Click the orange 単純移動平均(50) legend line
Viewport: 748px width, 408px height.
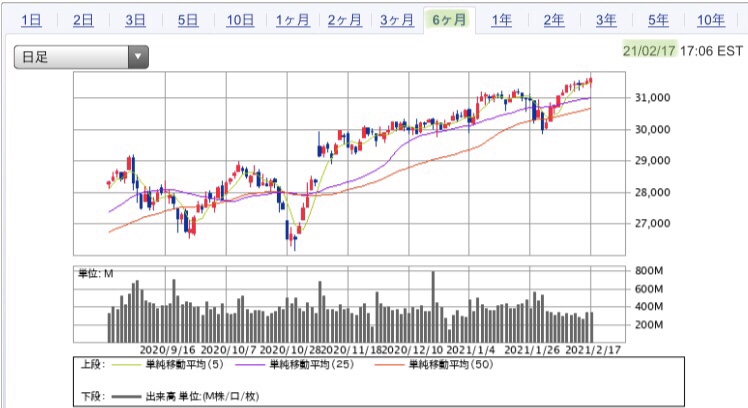[x=389, y=365]
